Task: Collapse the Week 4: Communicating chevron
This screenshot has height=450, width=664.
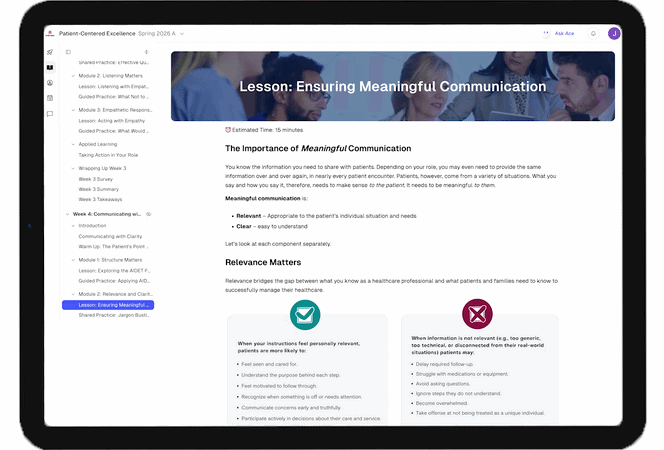Action: click(67, 214)
